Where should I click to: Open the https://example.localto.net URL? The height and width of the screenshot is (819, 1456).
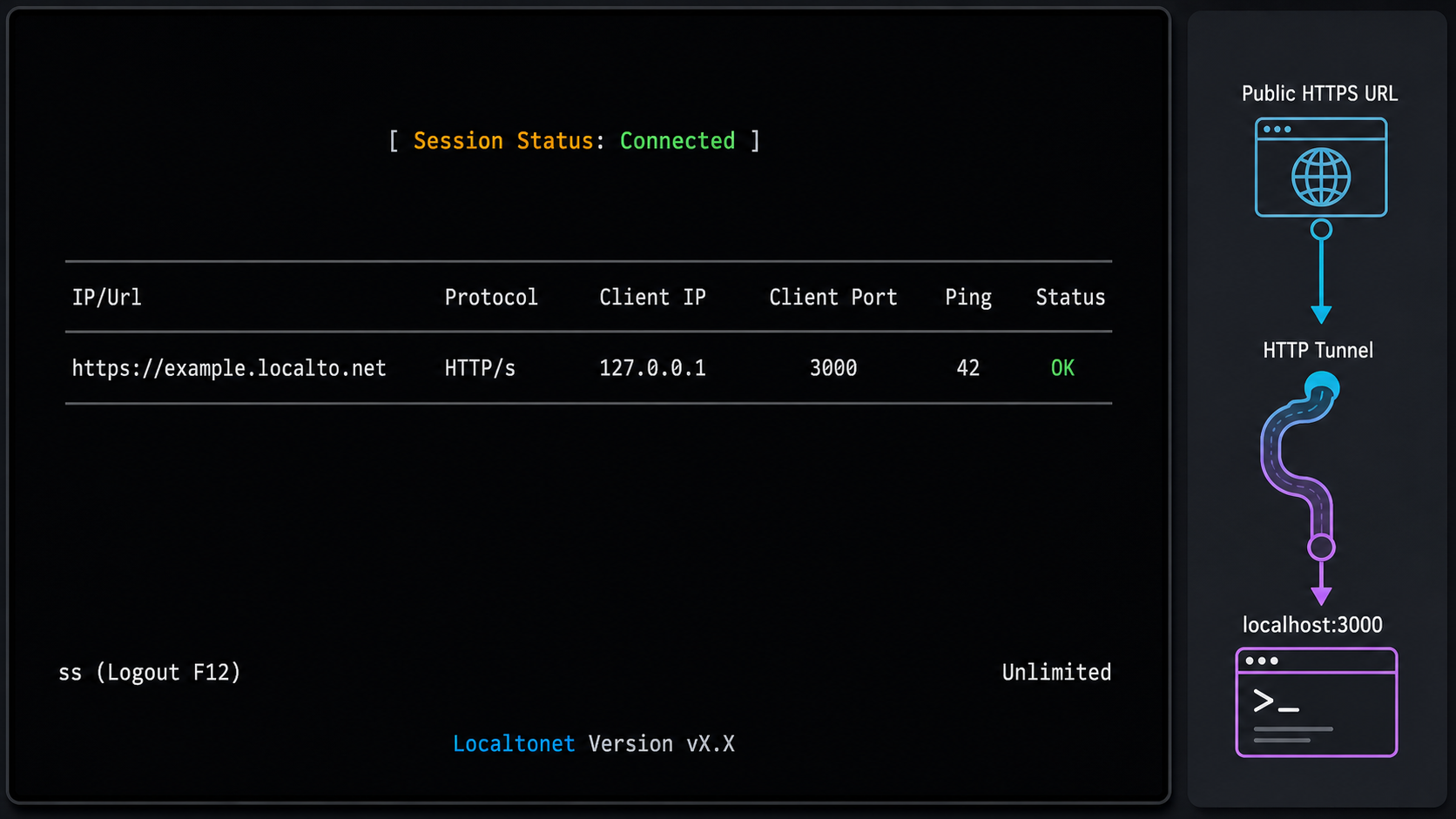(229, 368)
